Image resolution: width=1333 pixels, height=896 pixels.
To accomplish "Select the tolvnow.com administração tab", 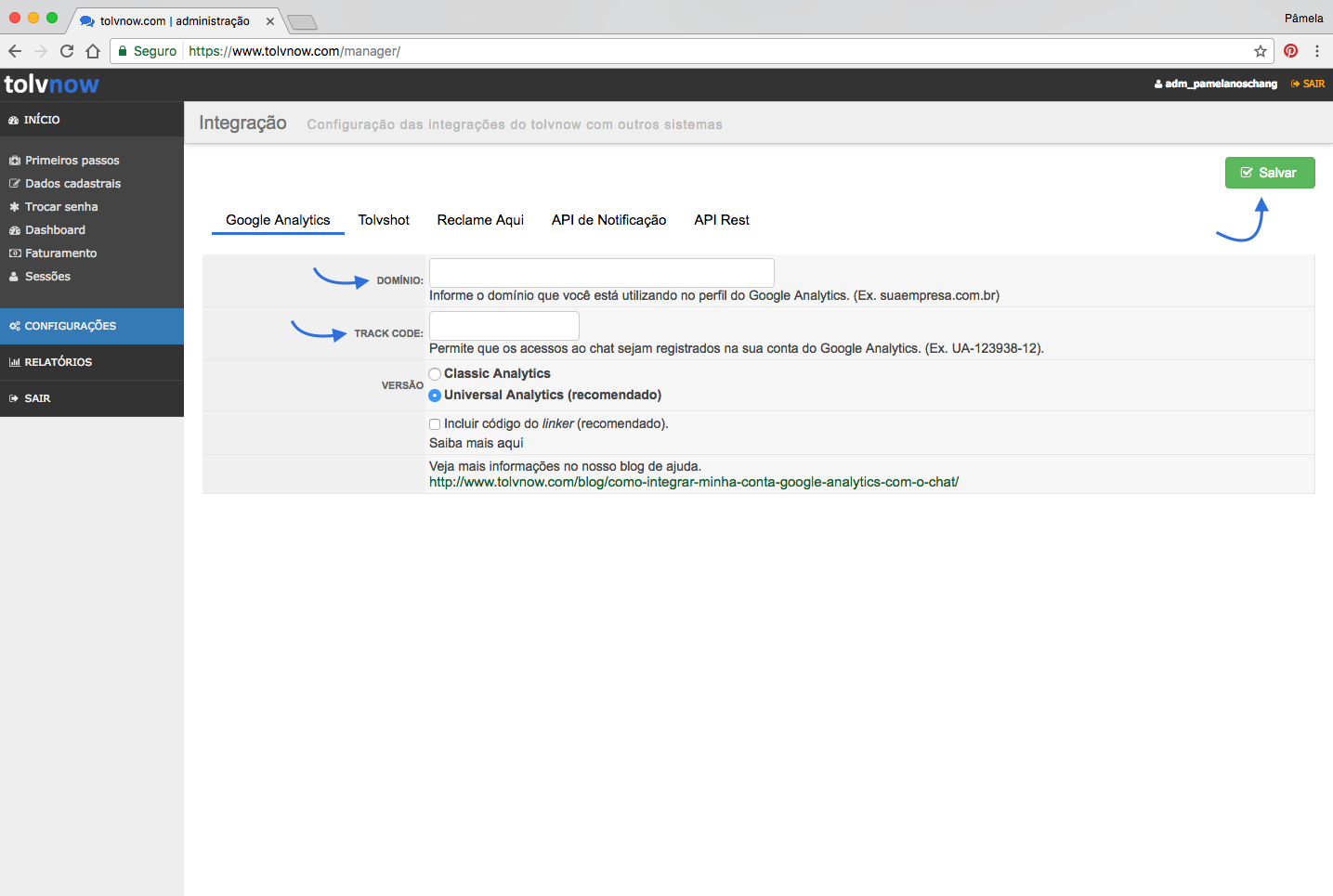I will tap(175, 20).
